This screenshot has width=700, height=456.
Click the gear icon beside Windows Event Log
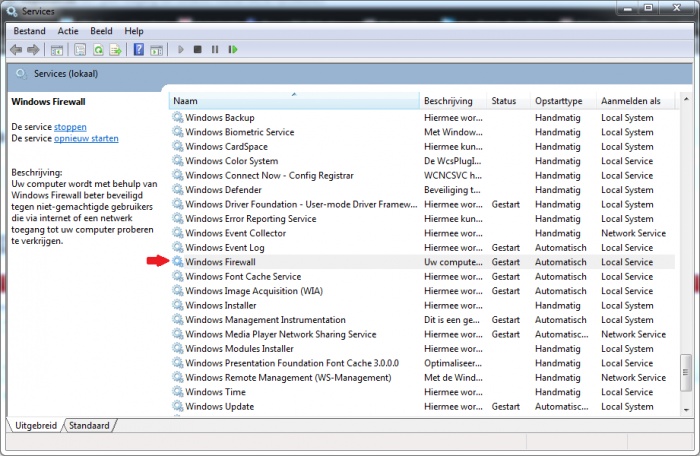click(178, 247)
